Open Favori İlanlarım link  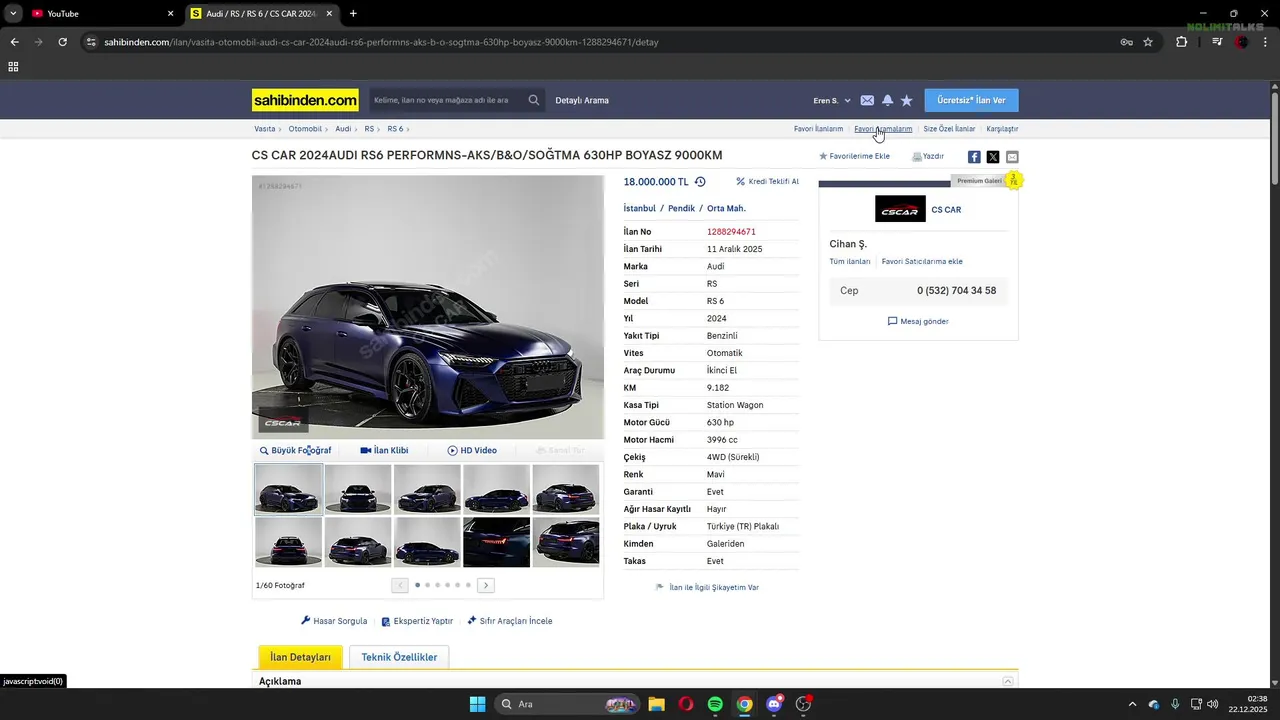pos(818,129)
